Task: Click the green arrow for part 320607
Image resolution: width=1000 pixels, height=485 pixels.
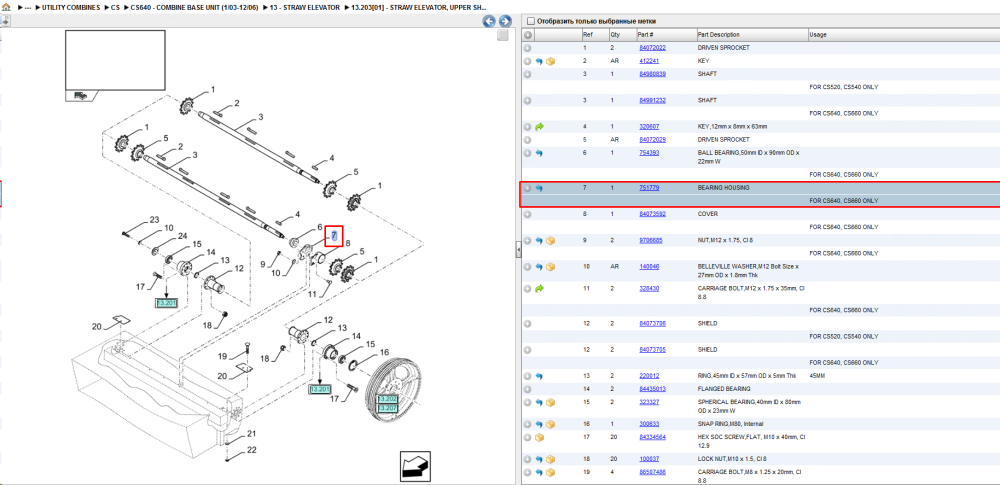Action: (539, 127)
